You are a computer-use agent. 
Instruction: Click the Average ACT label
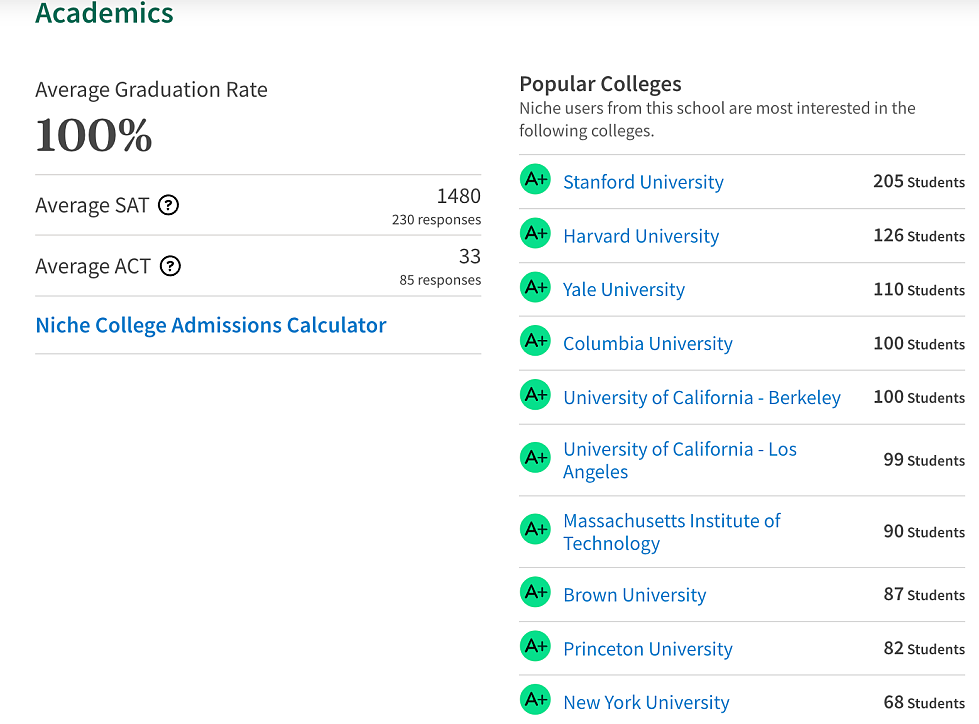tap(93, 267)
